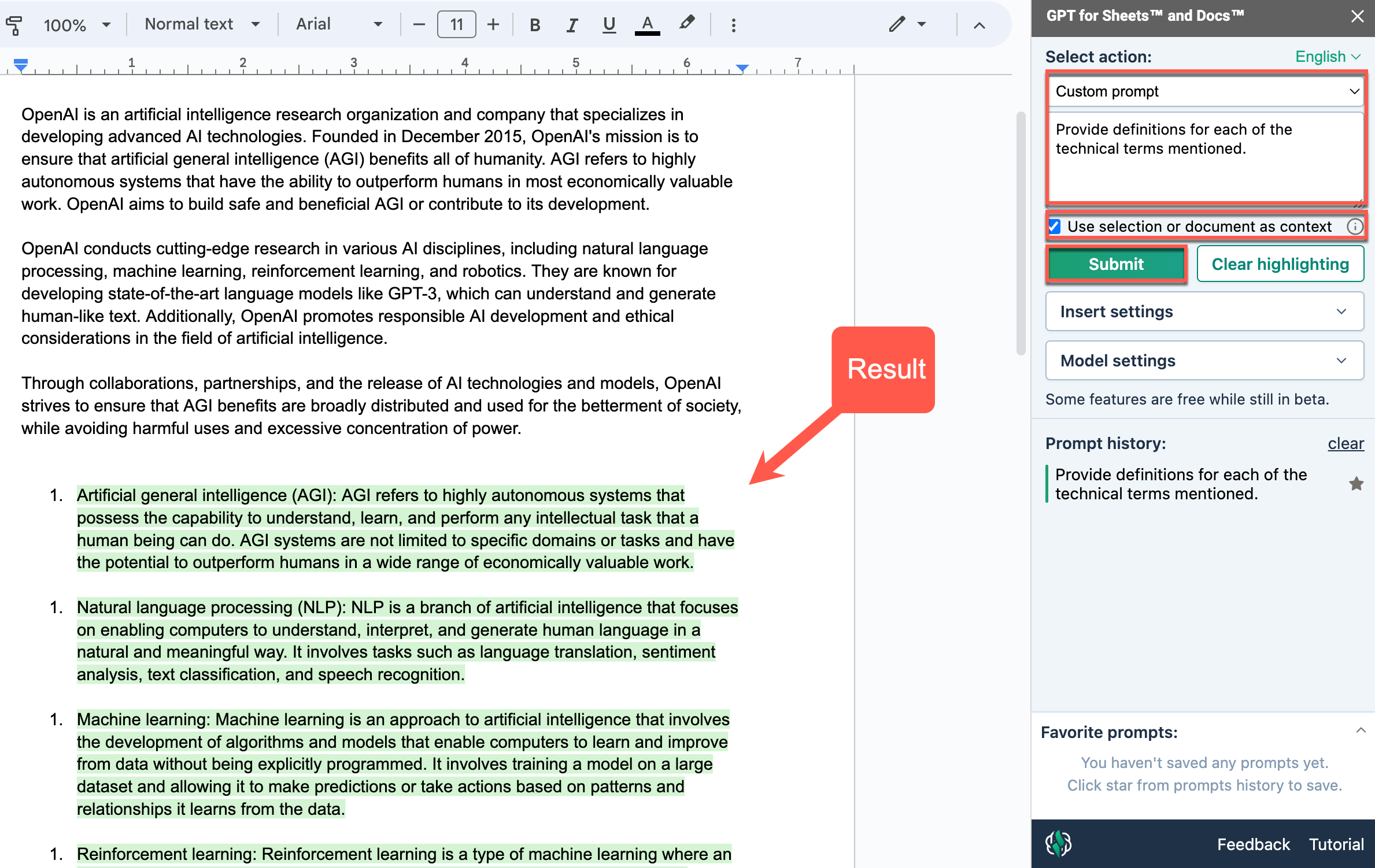Toggle italic formatting
The image size is (1375, 868).
tap(572, 25)
